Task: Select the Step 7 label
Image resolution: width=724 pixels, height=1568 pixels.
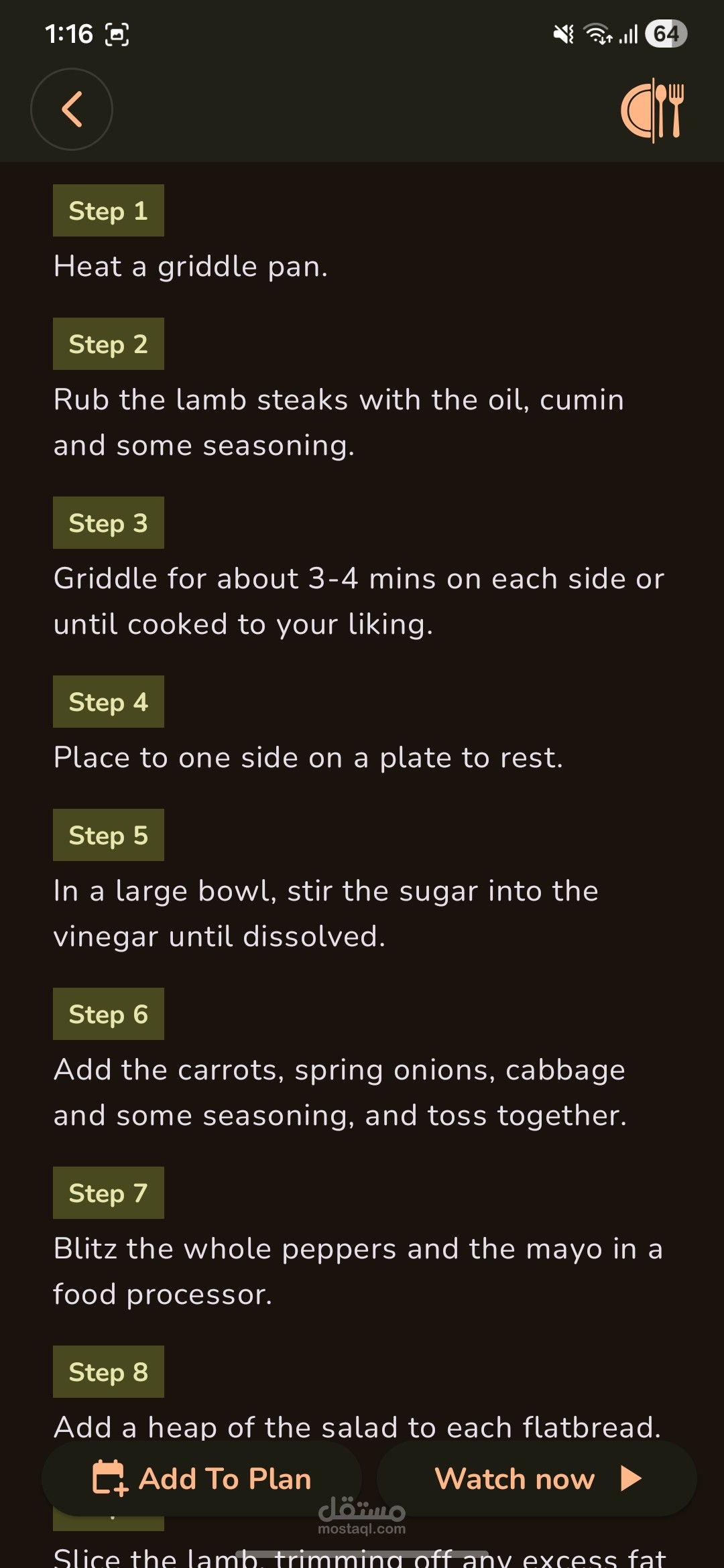Action: point(108,1193)
